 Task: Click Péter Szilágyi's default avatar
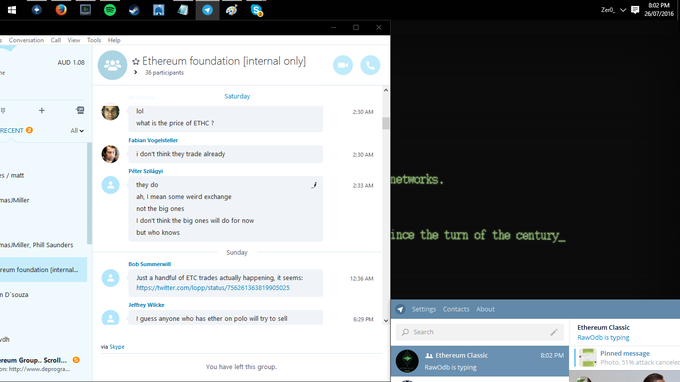tap(110, 185)
